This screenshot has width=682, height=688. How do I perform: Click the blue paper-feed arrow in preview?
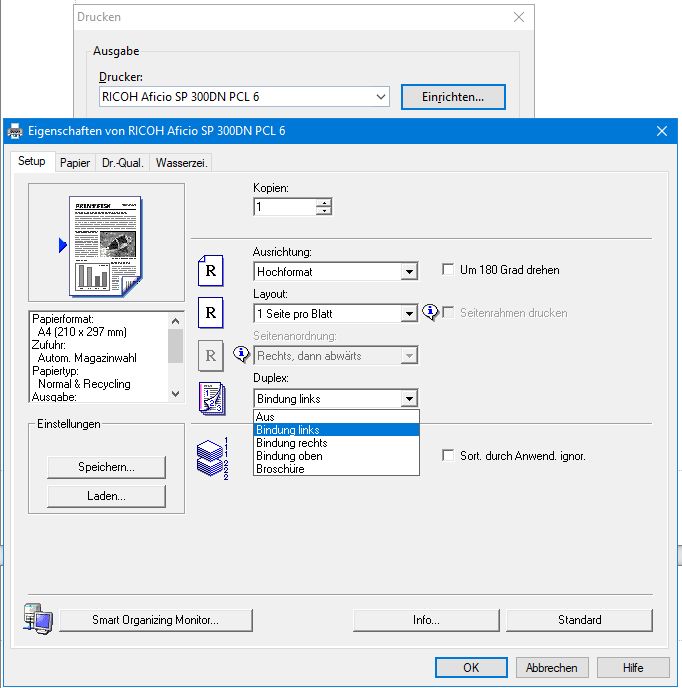(x=63, y=245)
